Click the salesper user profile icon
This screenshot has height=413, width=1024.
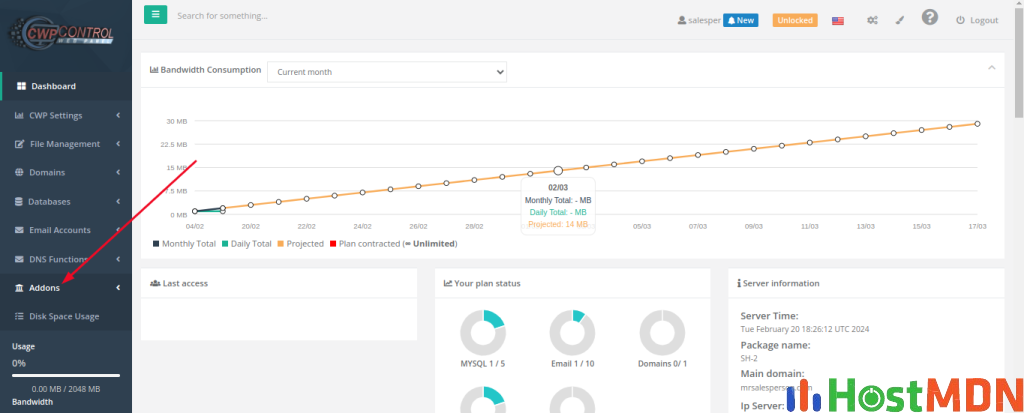(682, 20)
